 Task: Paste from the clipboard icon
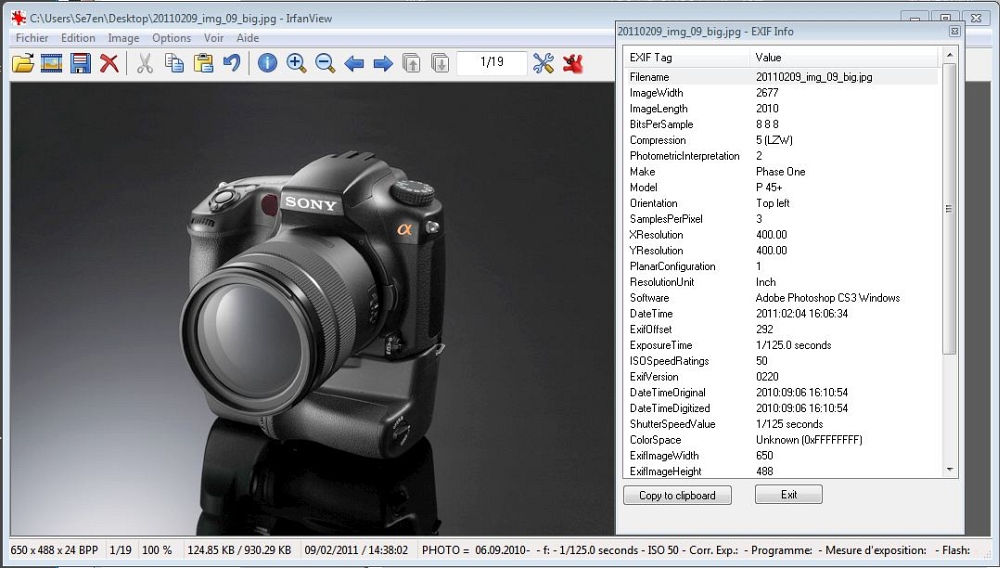203,63
